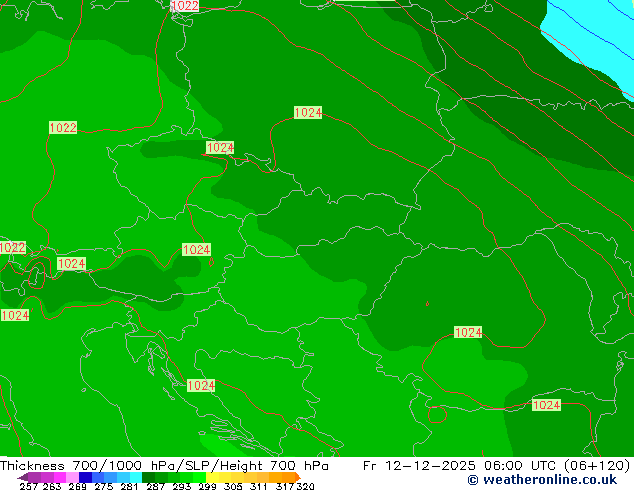Click the map title 'Thickness 700/1000 hPa/SLP/Height 700 hPa'
This screenshot has width=634, height=490.
[x=164, y=466]
